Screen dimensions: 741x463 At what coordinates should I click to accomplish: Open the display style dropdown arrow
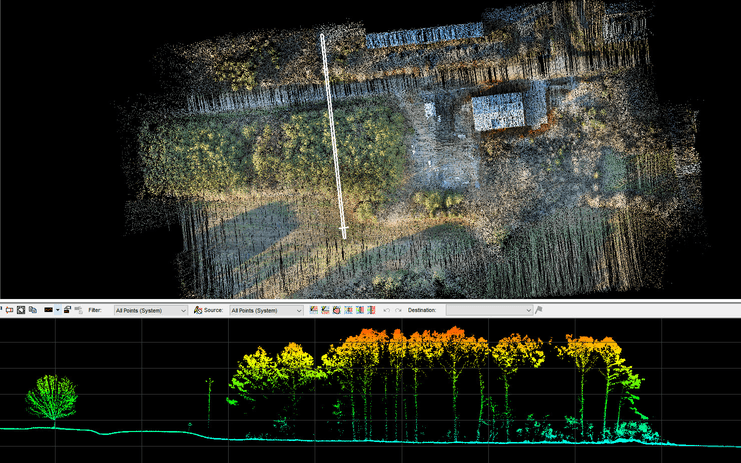(x=58, y=310)
